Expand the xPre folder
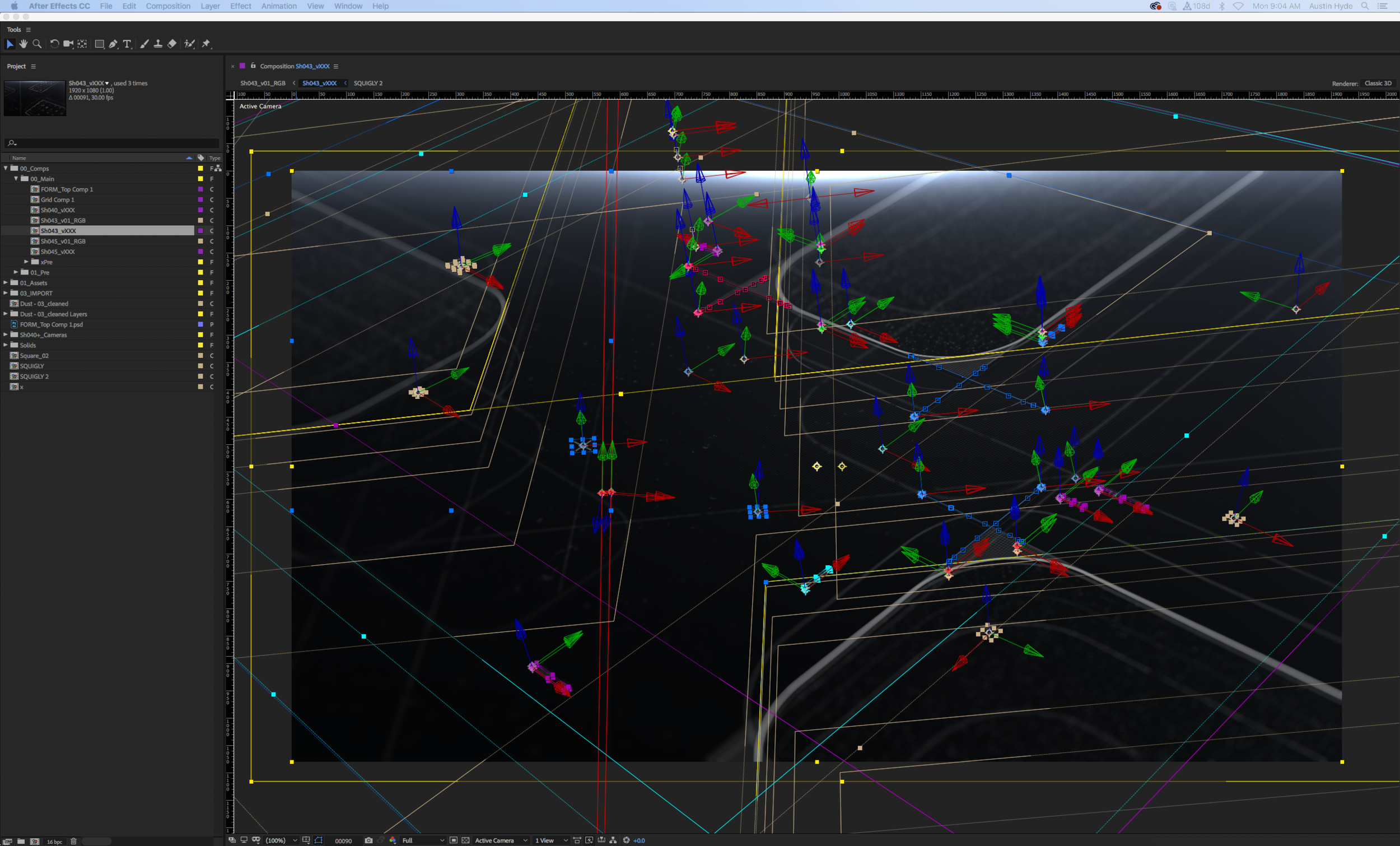The height and width of the screenshot is (846, 1400). pos(26,262)
